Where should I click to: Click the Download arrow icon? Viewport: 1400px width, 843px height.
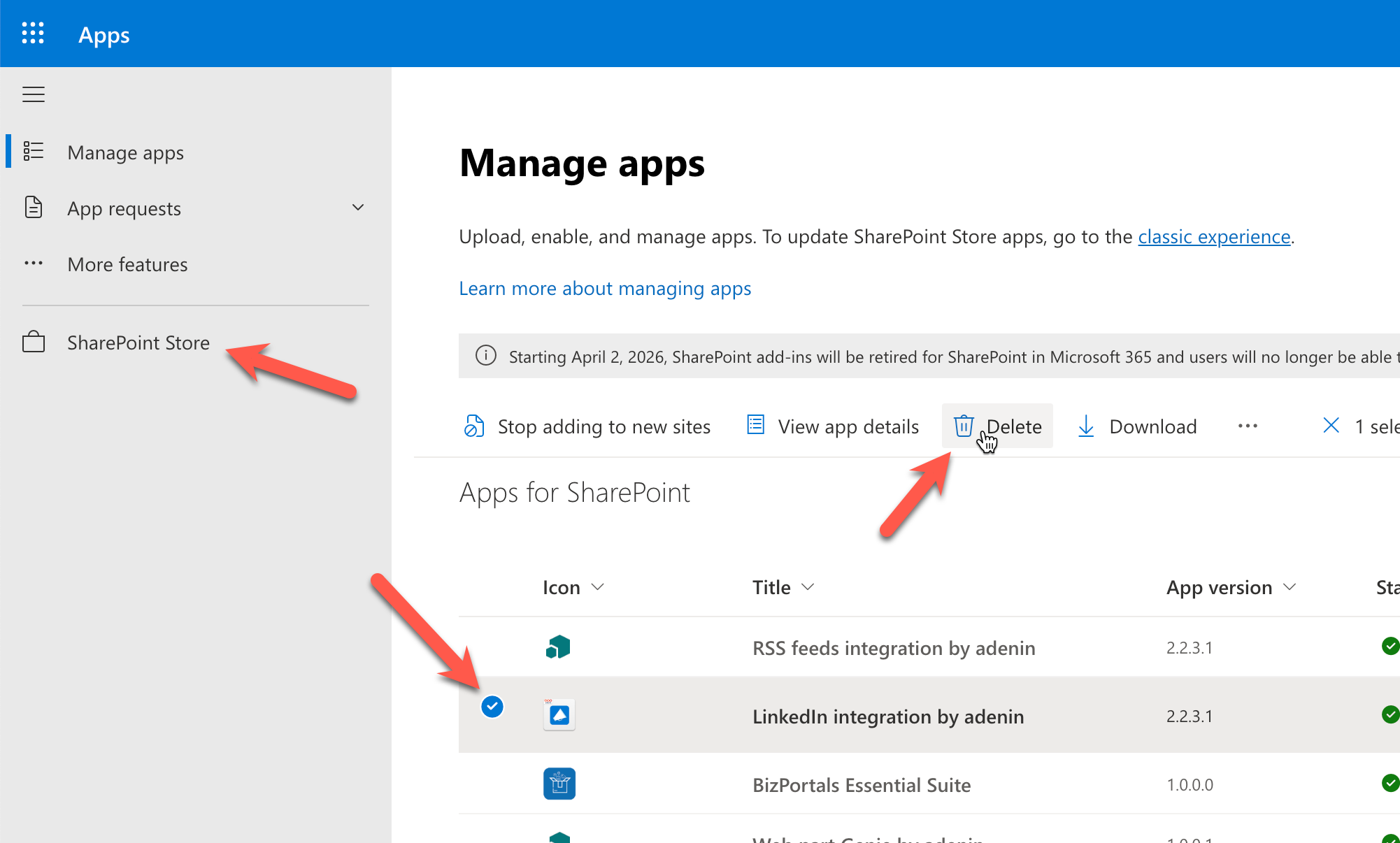[1086, 426]
